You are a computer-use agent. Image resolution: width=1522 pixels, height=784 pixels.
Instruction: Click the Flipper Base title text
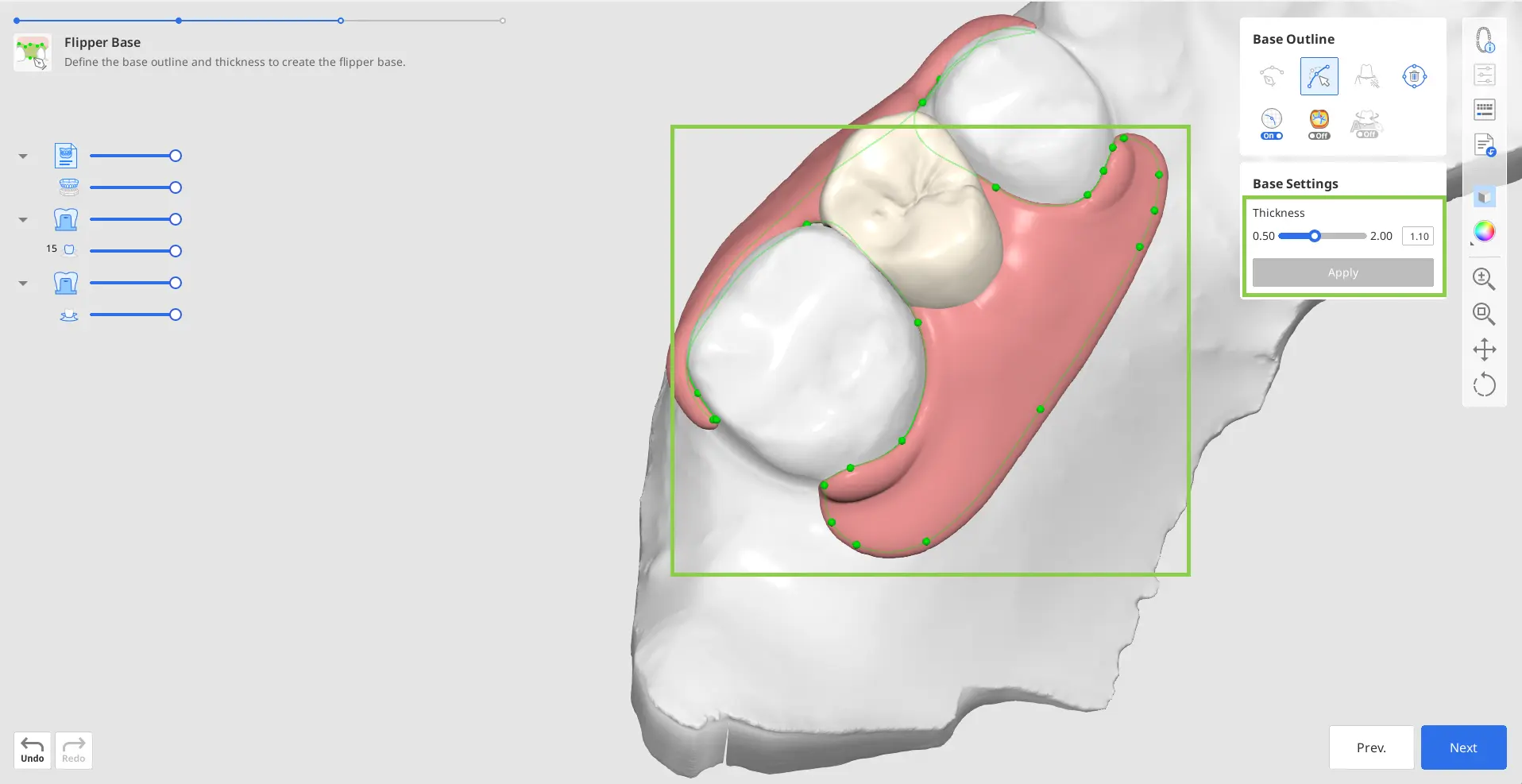point(102,42)
